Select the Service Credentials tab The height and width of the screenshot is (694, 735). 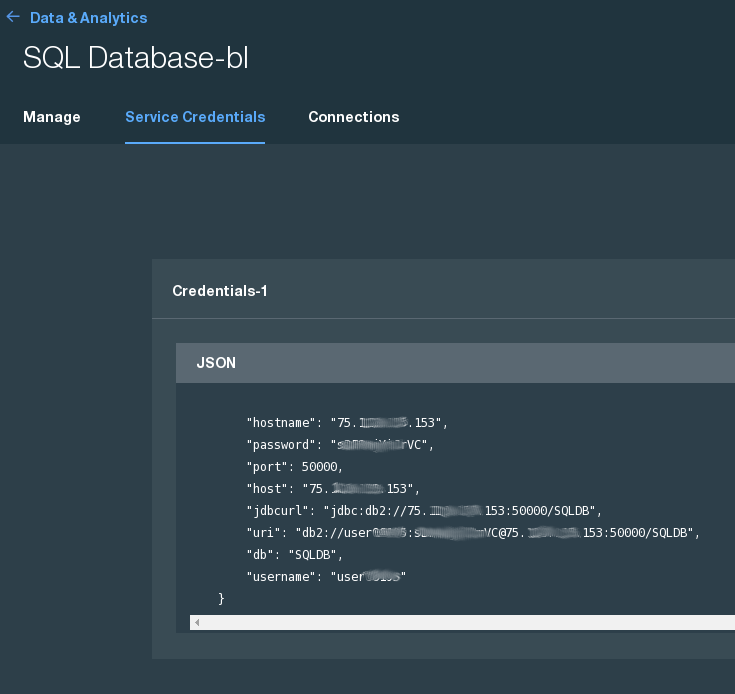tap(195, 117)
